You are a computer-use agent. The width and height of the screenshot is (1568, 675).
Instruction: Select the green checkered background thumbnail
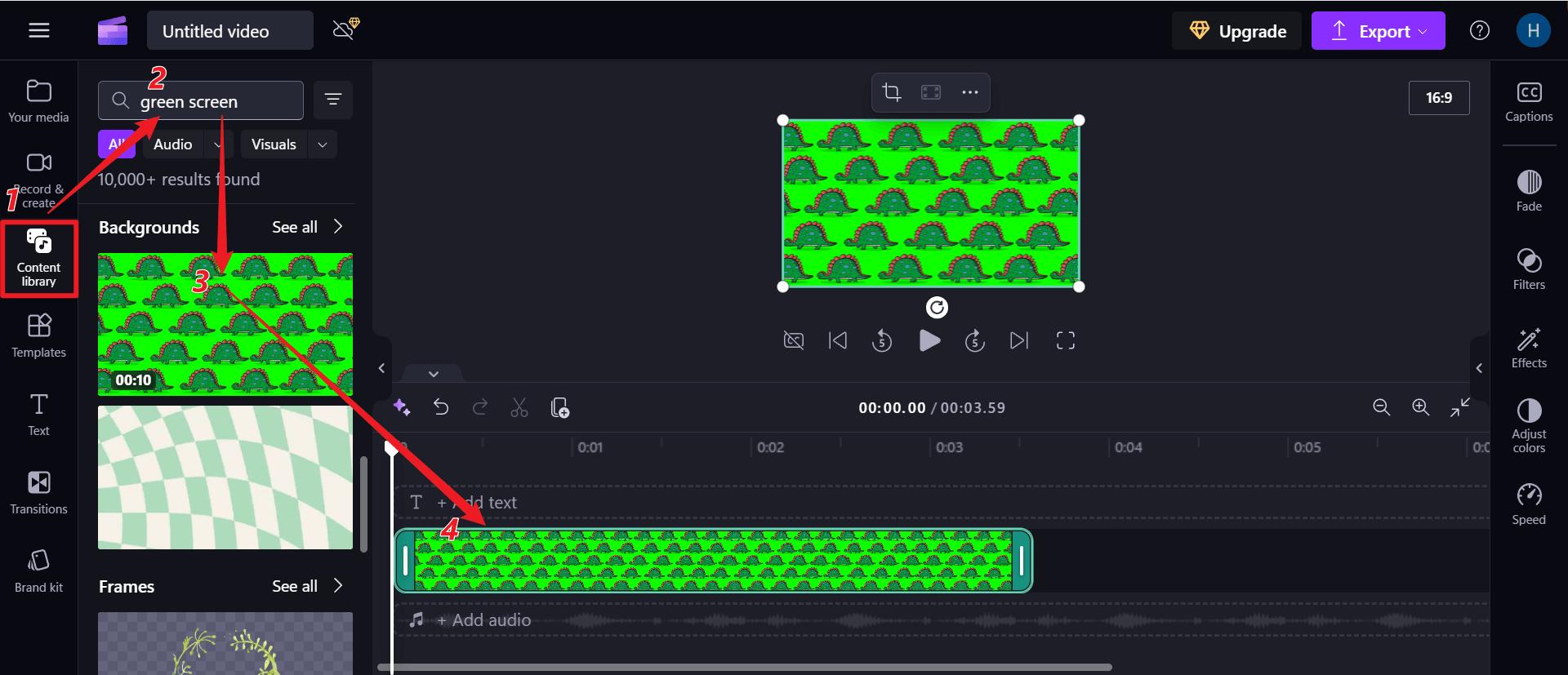pos(225,477)
